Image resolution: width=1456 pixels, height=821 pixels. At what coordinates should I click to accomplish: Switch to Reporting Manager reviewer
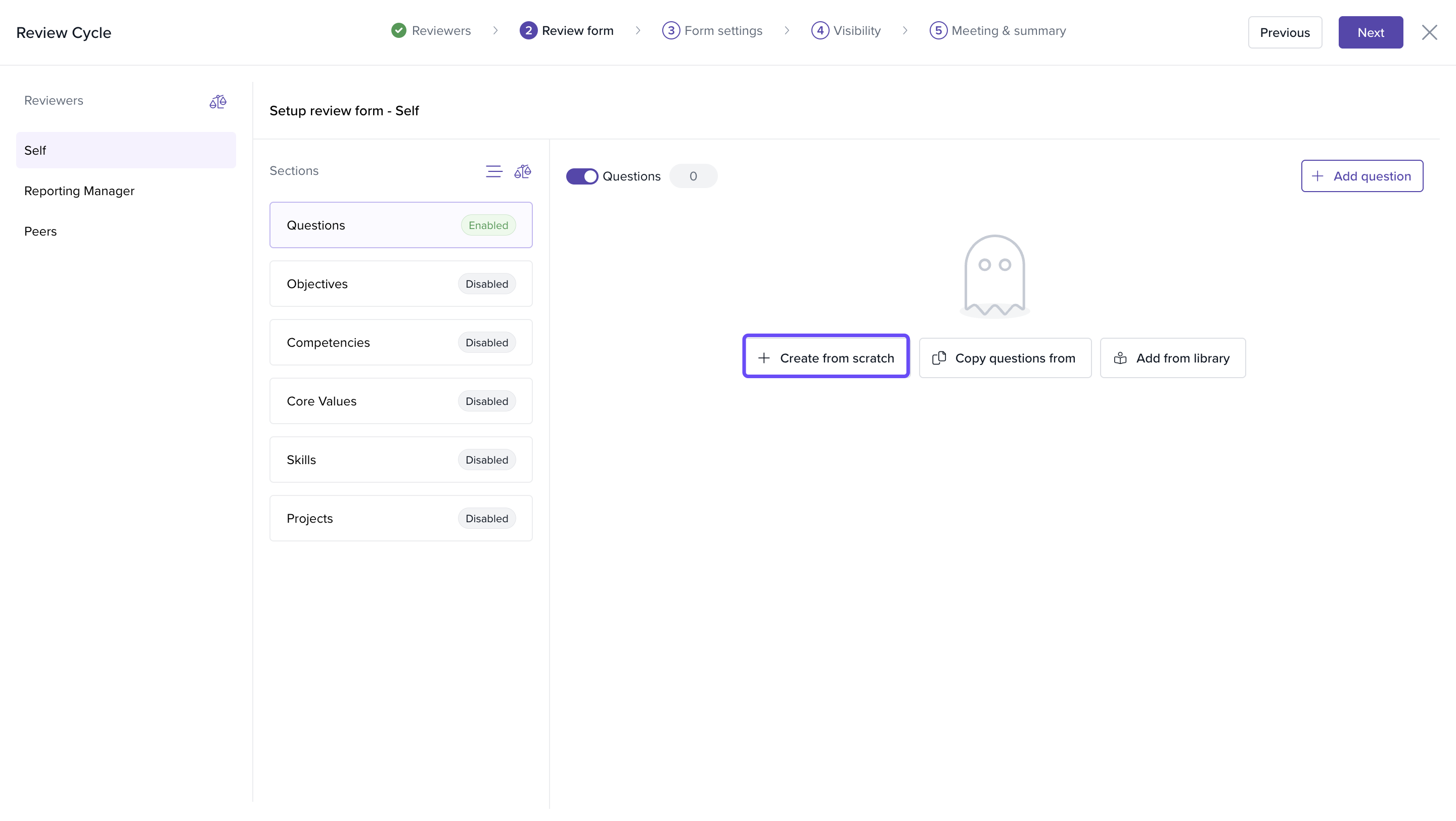point(79,191)
